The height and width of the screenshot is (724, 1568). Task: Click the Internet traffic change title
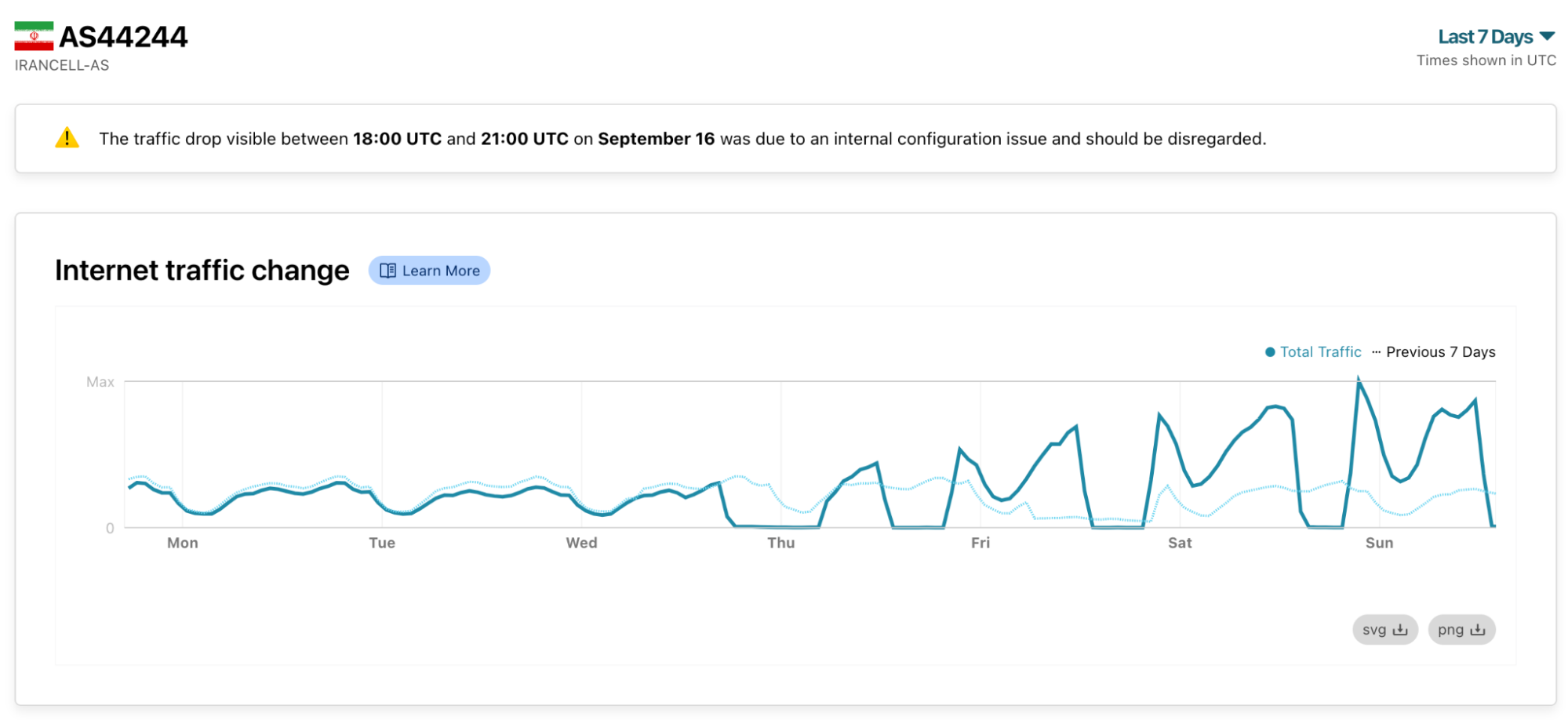pos(202,271)
